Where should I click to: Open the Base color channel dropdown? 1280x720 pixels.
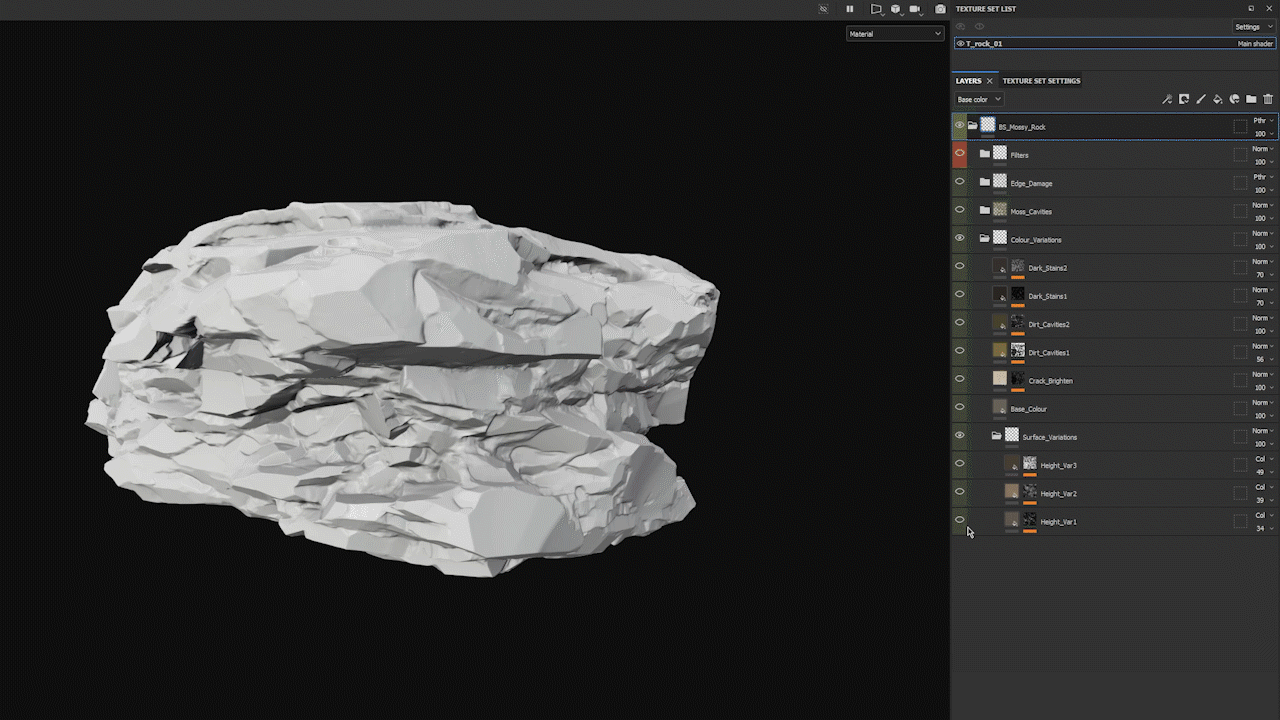(978, 99)
